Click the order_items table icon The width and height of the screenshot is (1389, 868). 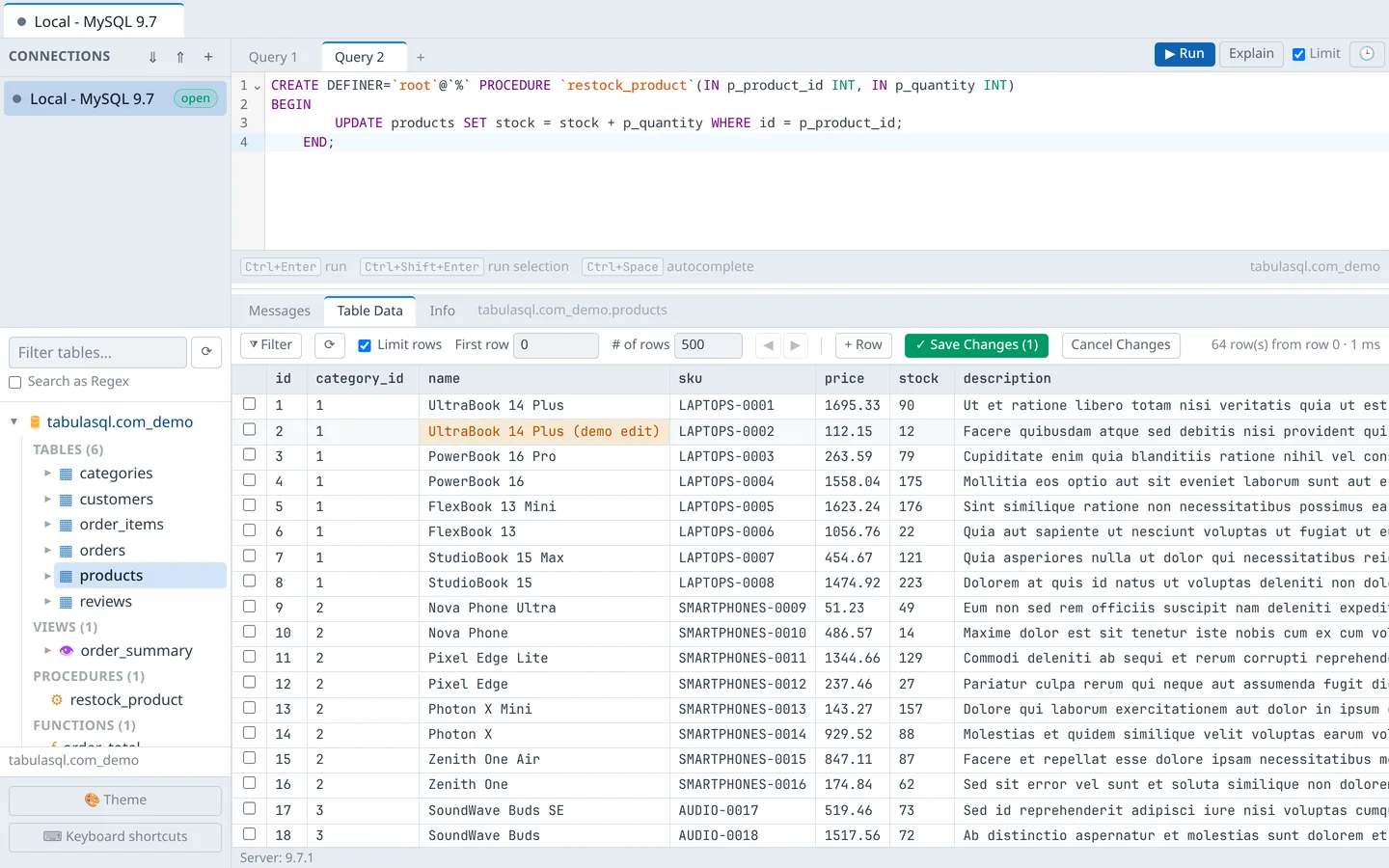(67, 525)
